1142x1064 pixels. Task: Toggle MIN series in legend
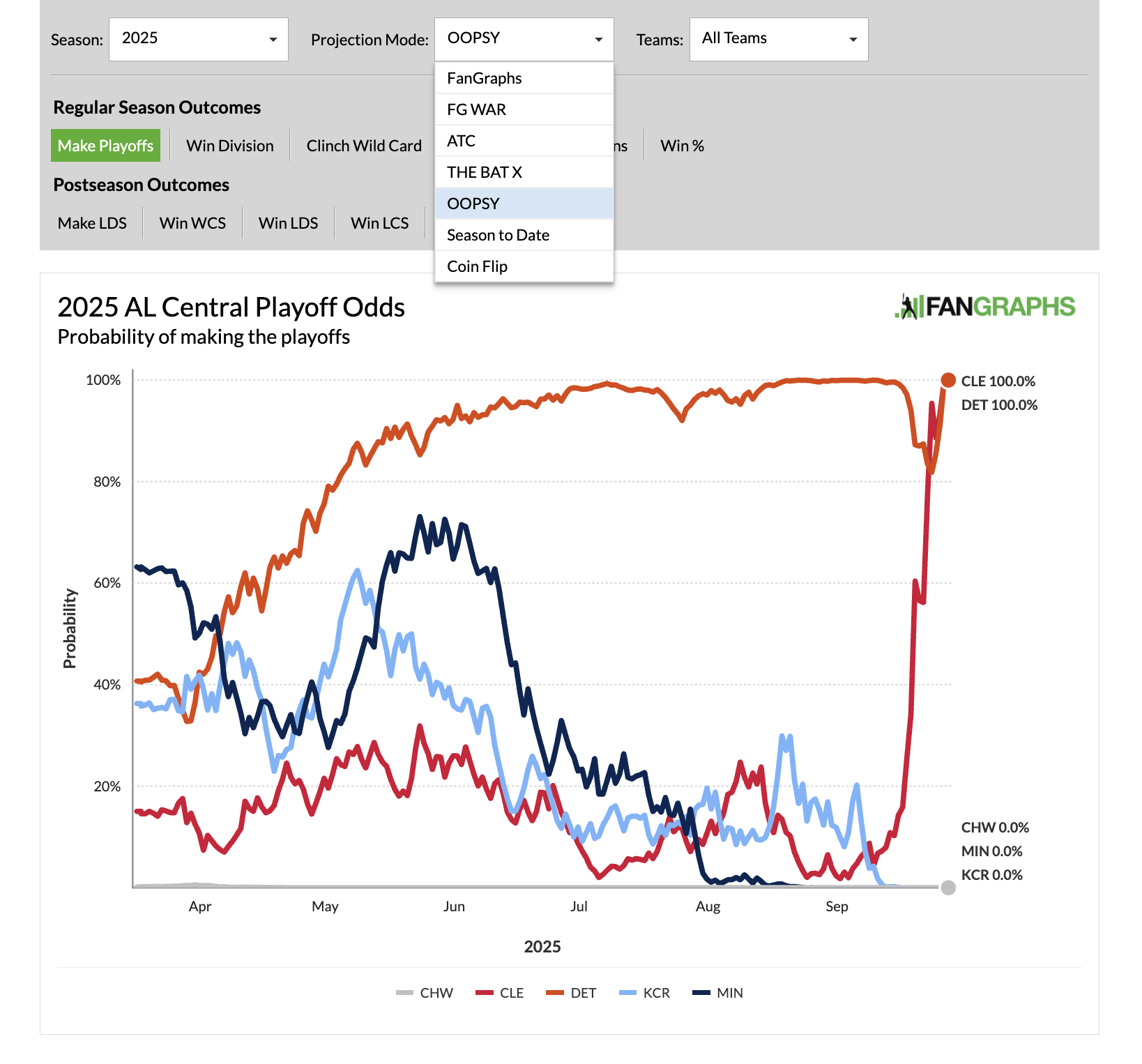coord(718,993)
